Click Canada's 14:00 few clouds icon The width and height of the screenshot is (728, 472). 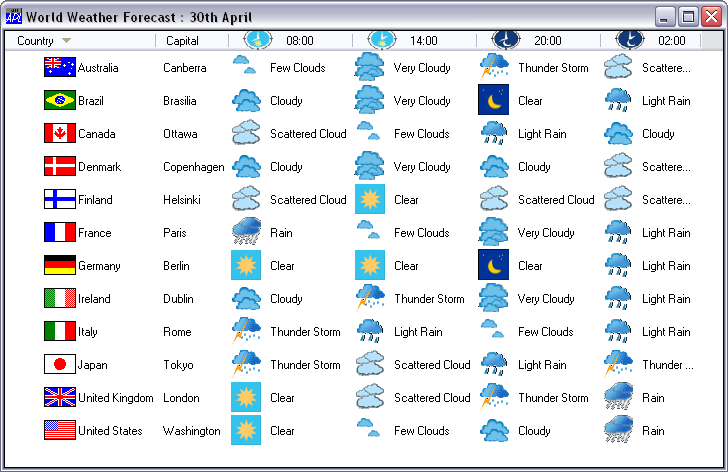[x=369, y=131]
